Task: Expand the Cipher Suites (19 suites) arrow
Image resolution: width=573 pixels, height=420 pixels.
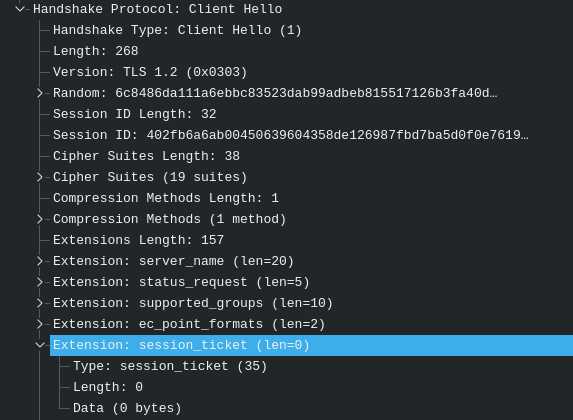Action: [x=40, y=177]
